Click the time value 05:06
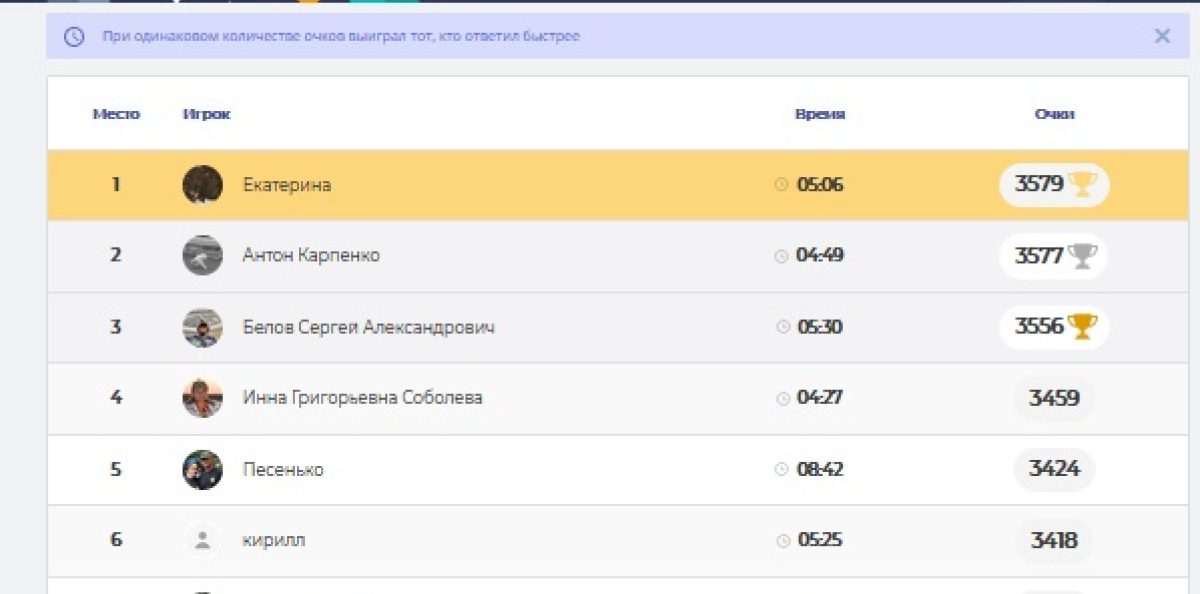 [x=820, y=185]
